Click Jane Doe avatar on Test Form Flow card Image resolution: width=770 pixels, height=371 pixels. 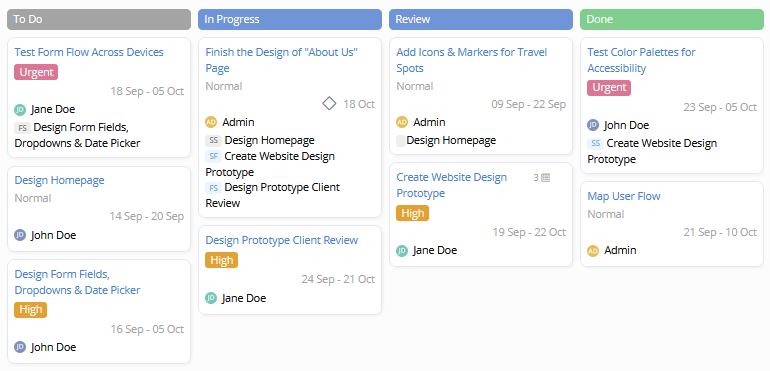[x=20, y=109]
